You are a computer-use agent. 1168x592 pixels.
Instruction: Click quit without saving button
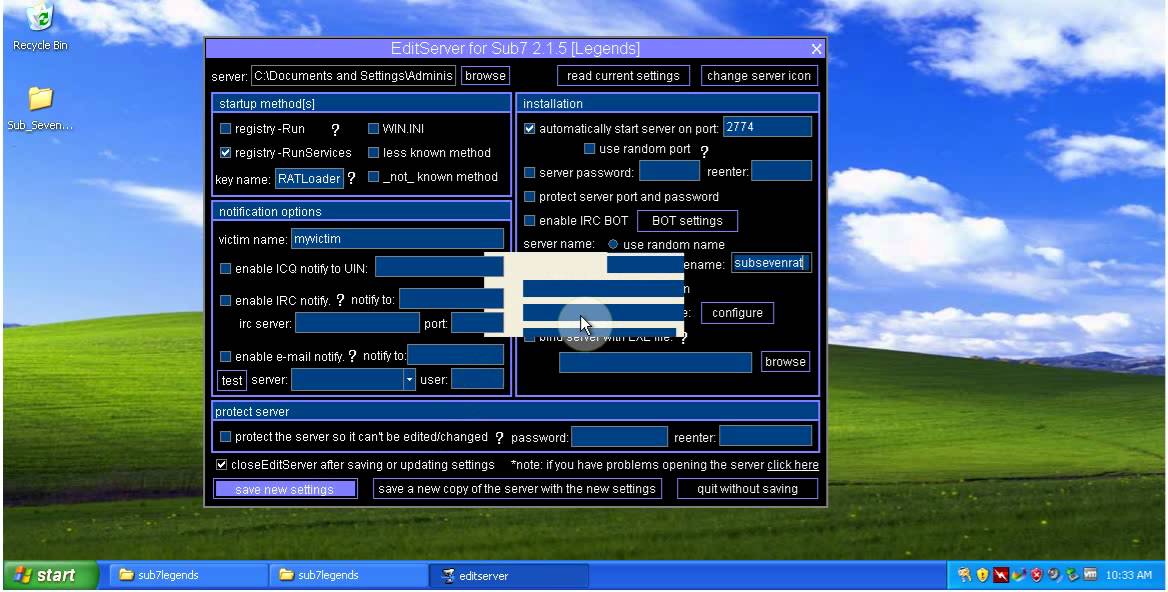[747, 489]
